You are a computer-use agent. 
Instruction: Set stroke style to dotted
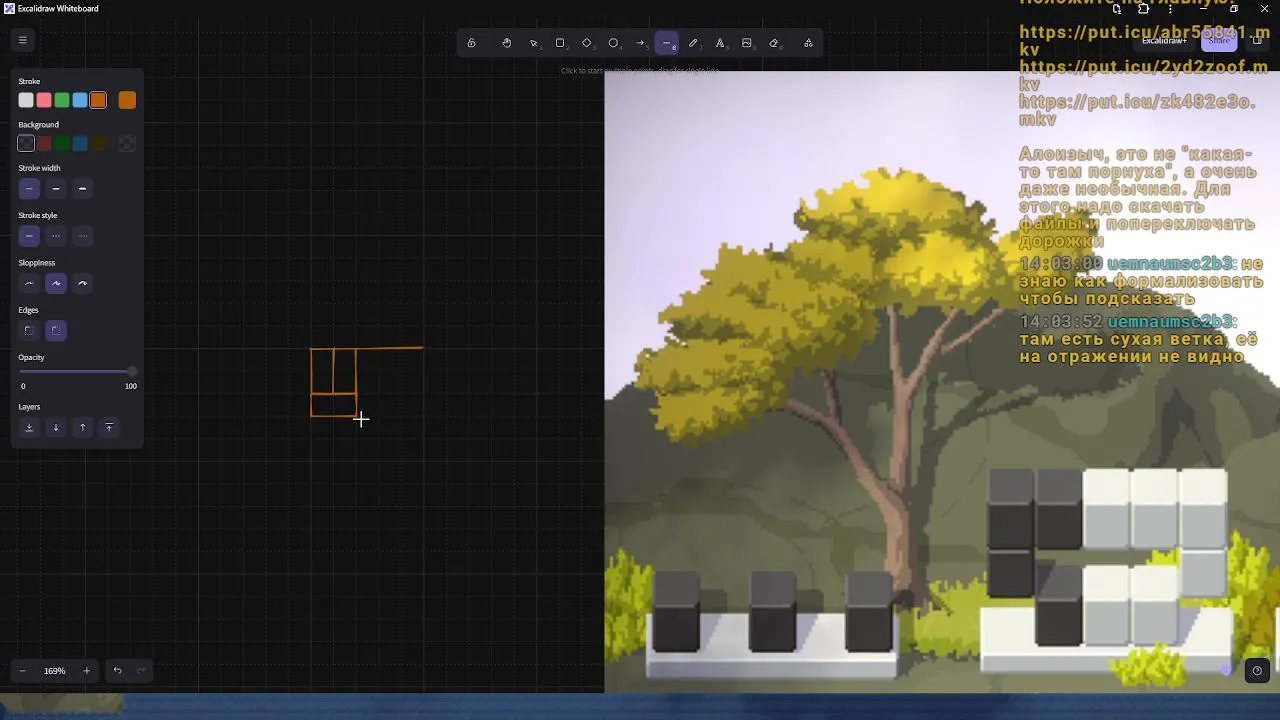pos(82,236)
